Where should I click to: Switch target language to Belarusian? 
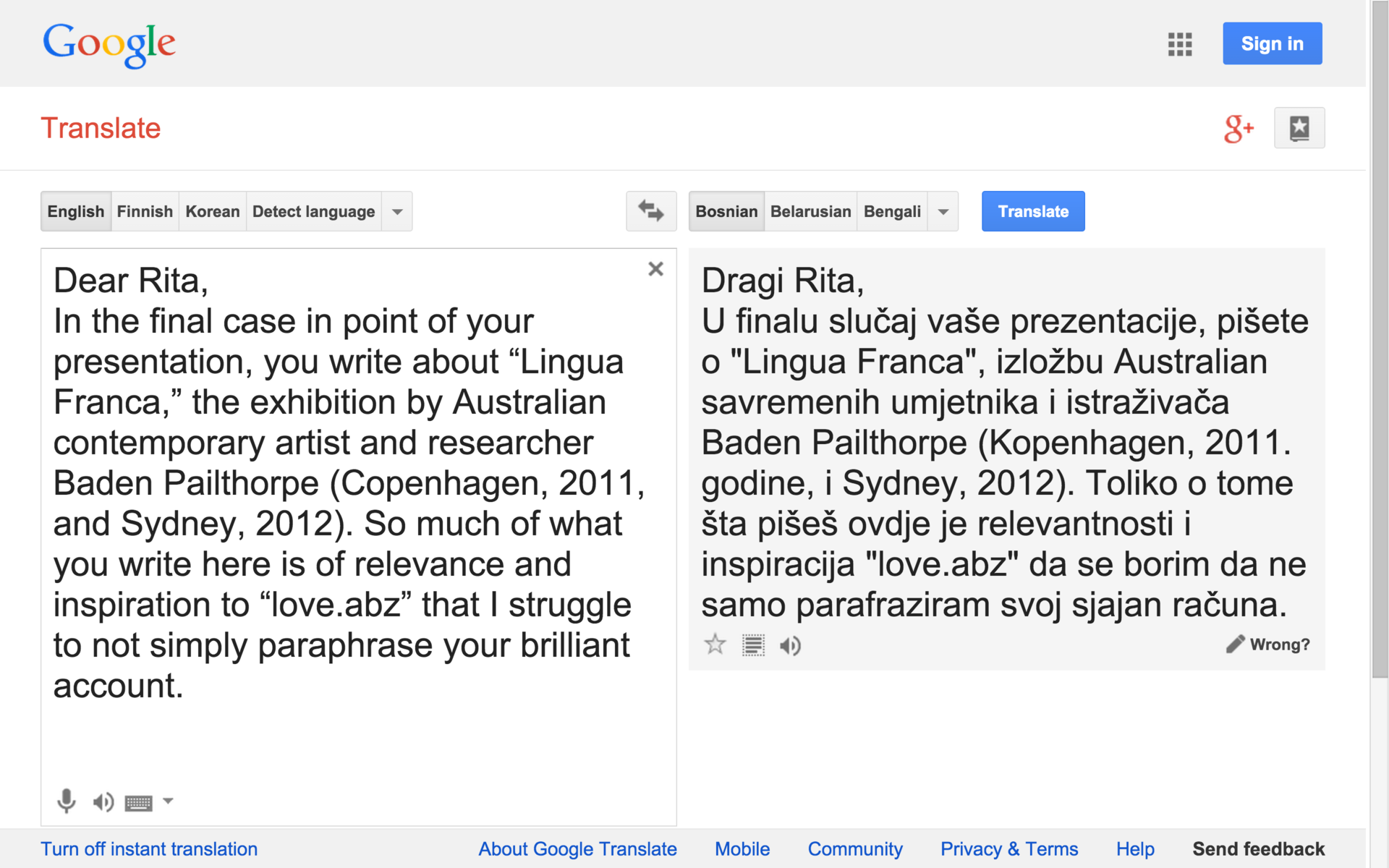click(x=810, y=211)
